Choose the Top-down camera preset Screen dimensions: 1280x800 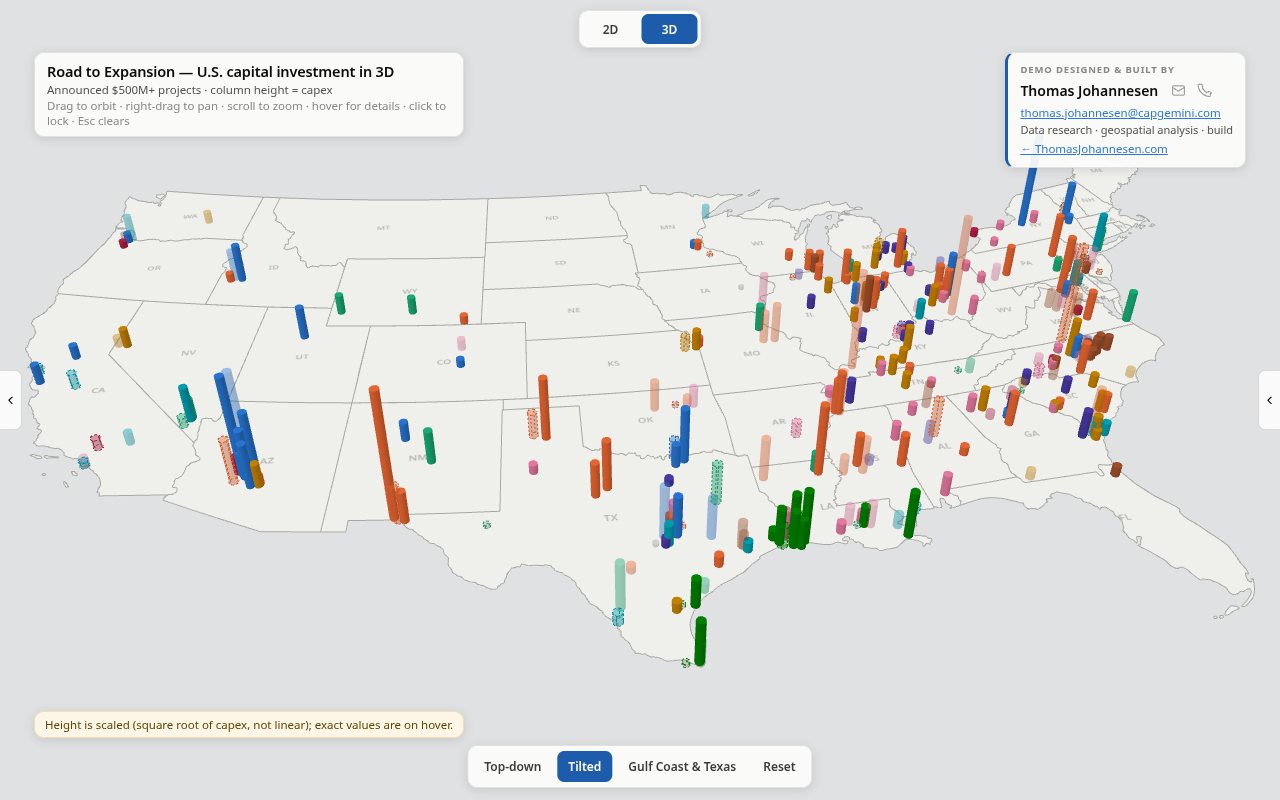point(512,767)
